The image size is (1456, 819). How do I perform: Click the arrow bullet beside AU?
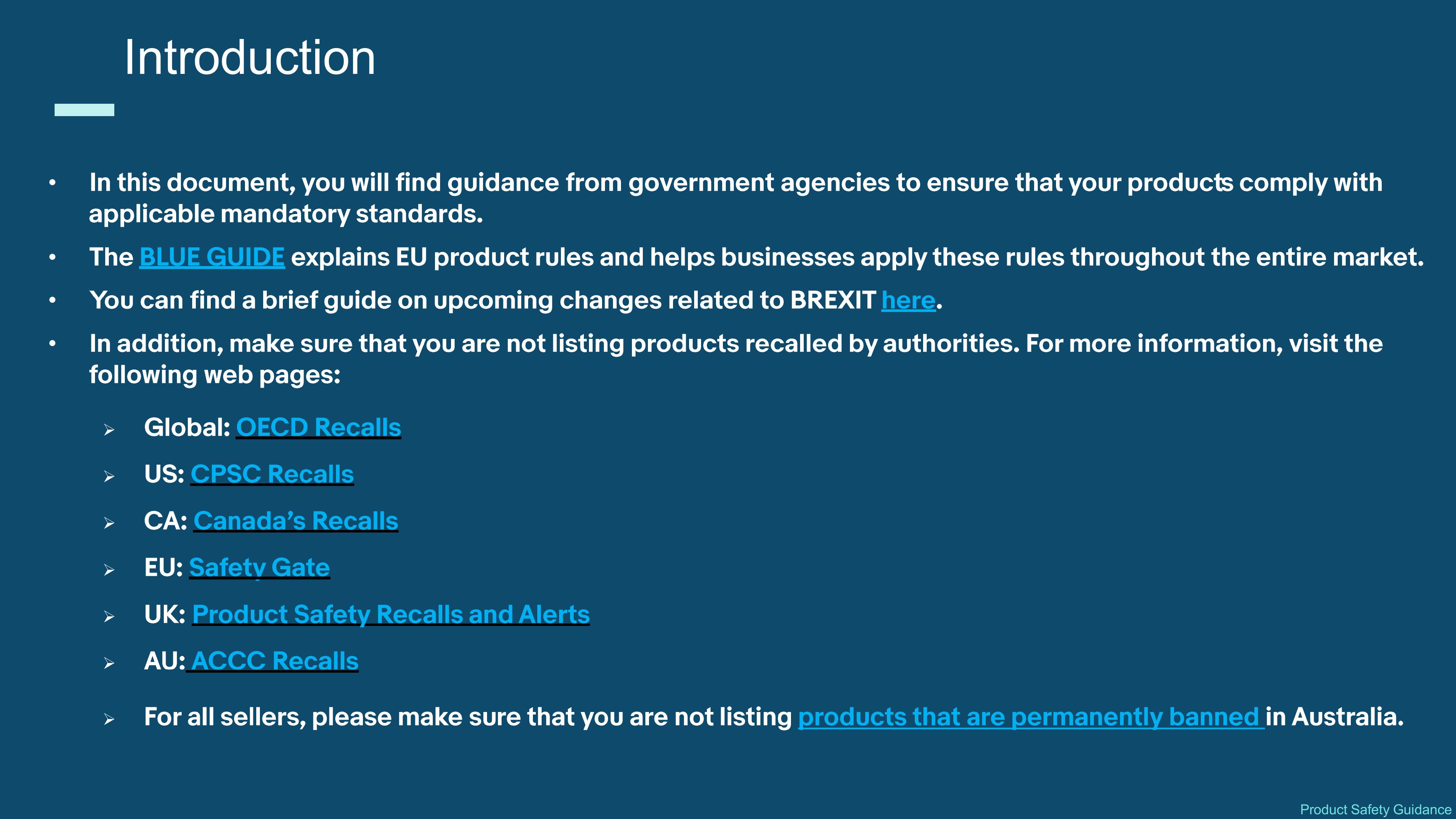(x=109, y=664)
